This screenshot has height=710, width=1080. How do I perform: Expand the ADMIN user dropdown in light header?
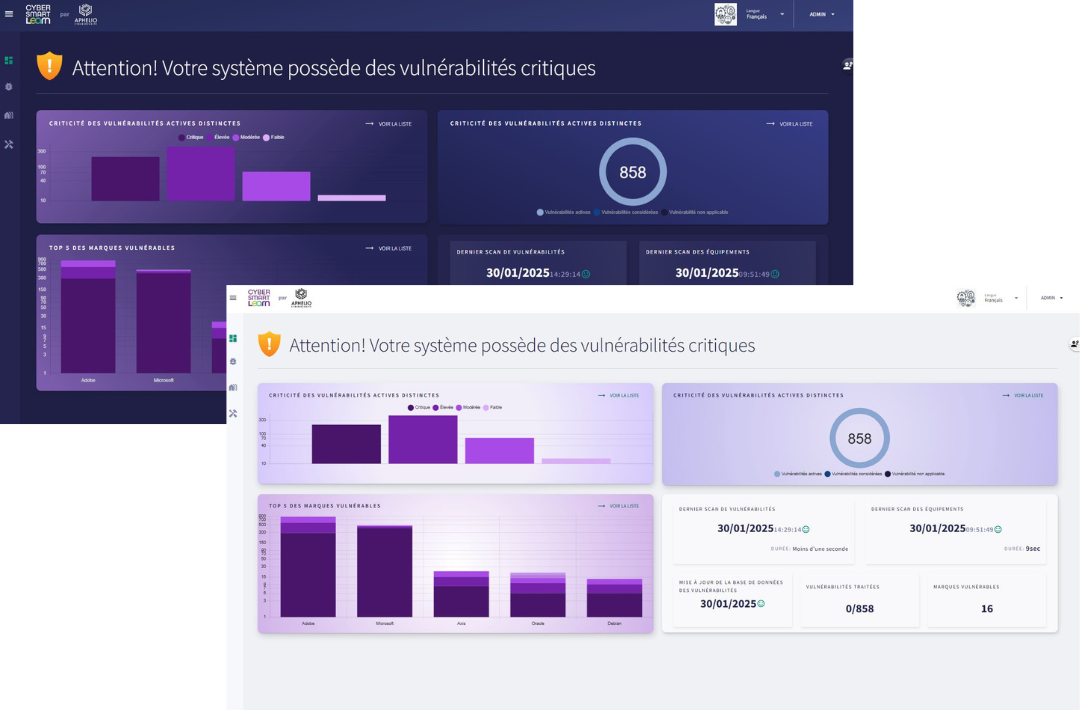pos(1050,298)
